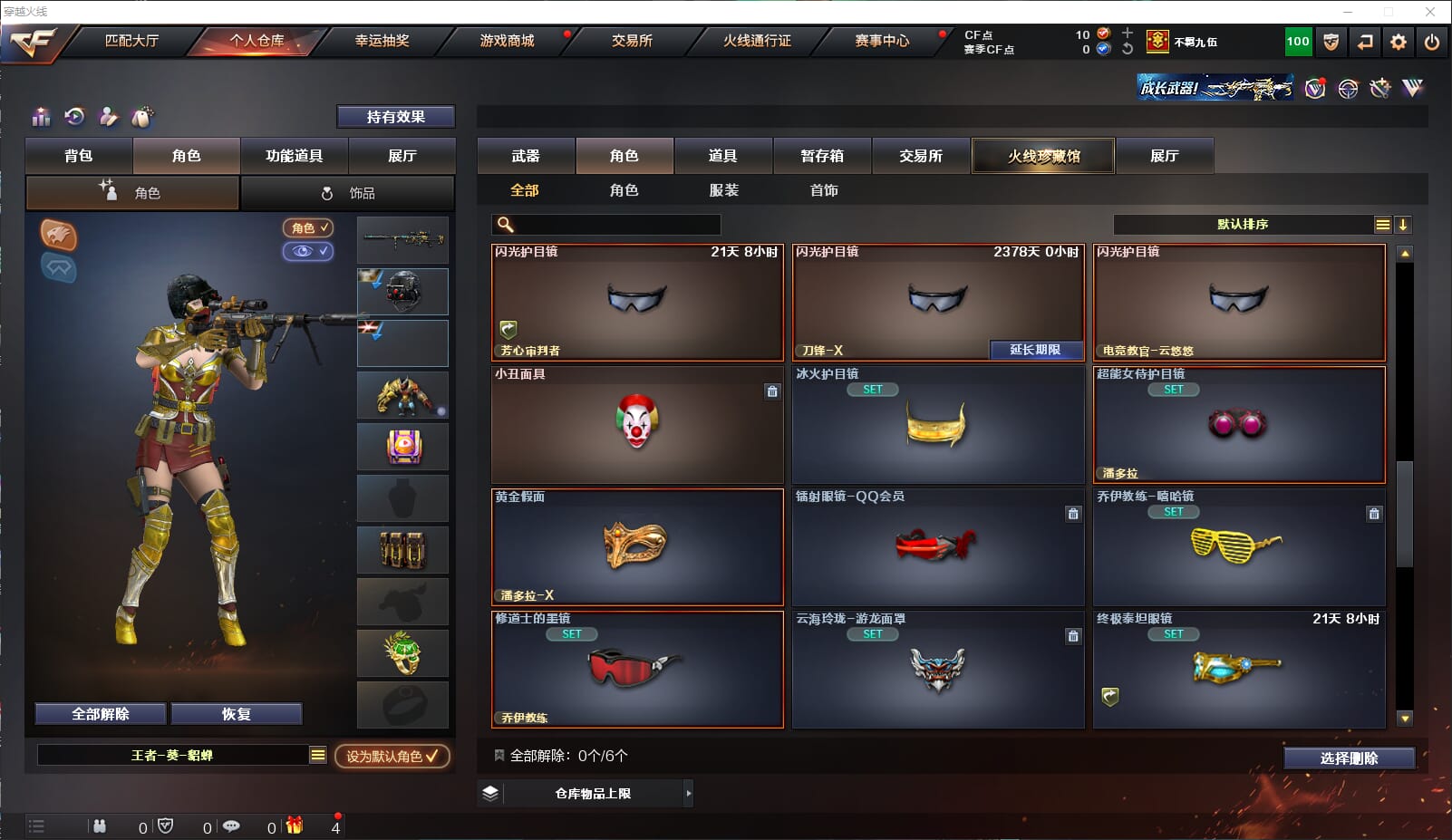Open the 游戏商城 top menu
Image resolution: width=1452 pixels, height=840 pixels.
click(x=507, y=41)
